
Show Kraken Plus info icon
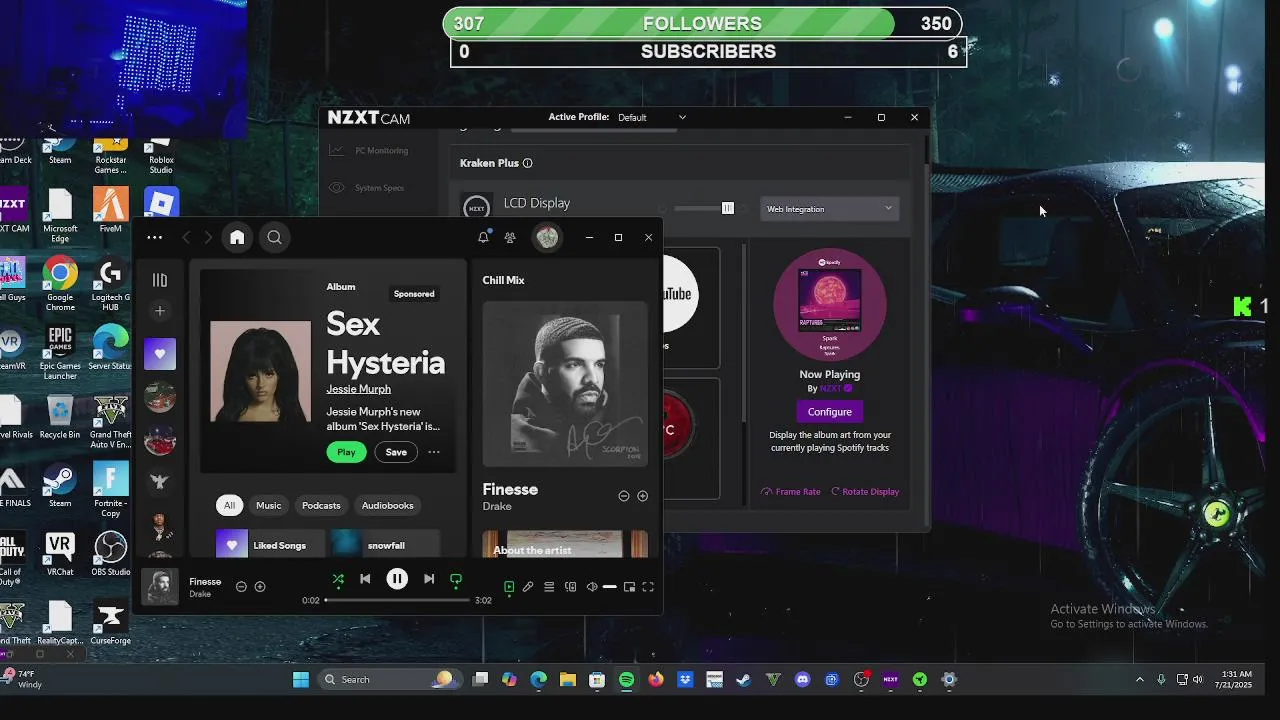527,163
